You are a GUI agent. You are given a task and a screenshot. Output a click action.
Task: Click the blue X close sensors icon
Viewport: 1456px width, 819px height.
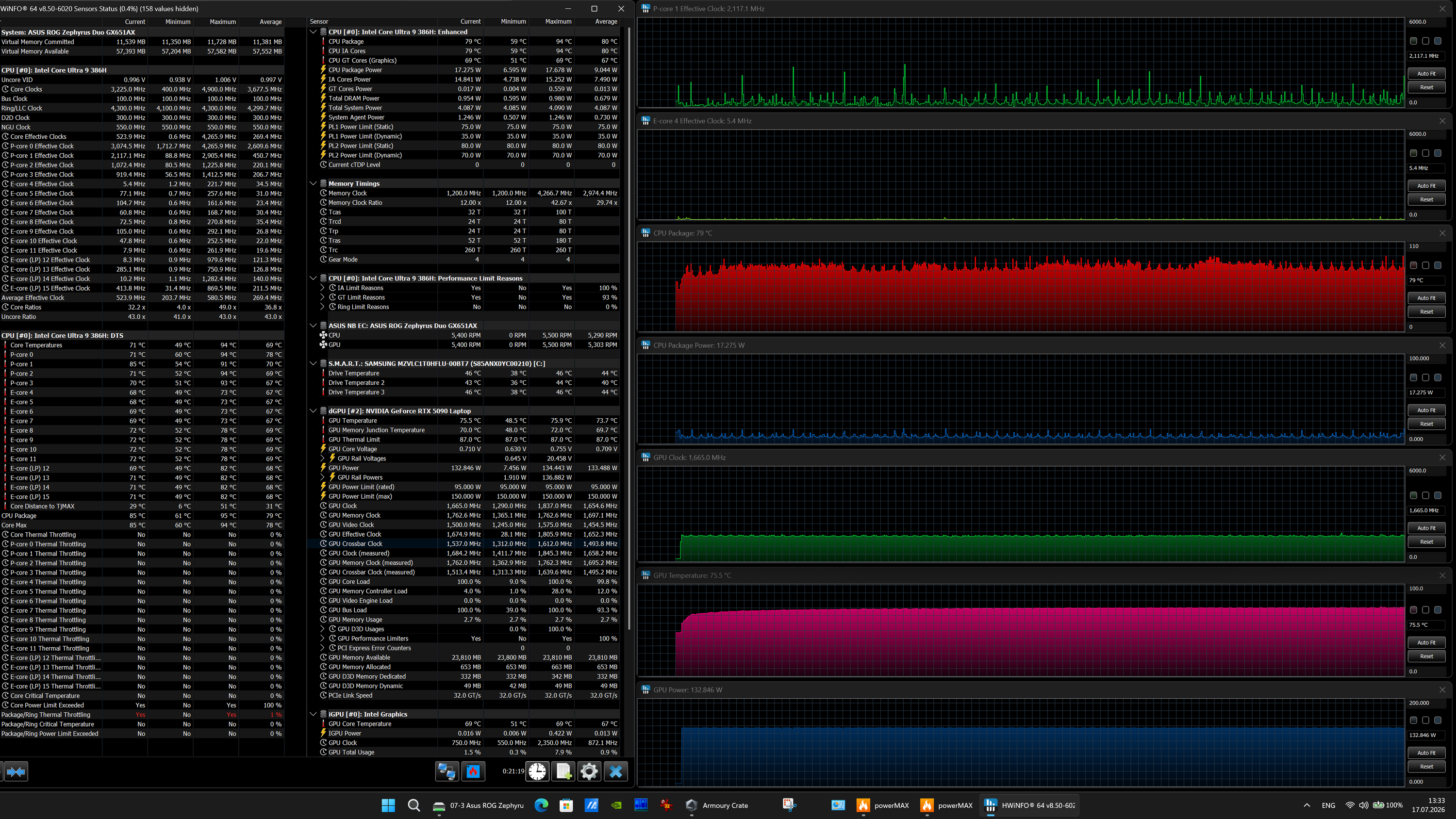615,771
